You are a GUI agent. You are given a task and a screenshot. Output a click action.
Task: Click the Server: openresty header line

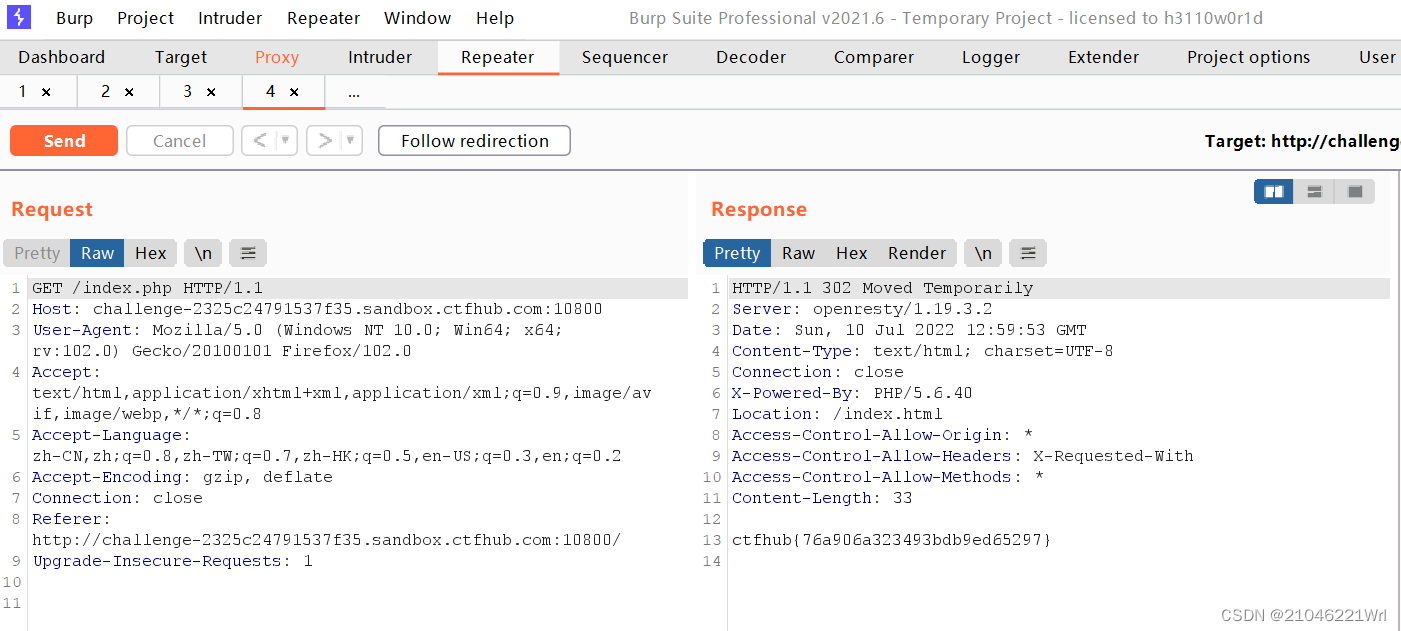point(862,309)
